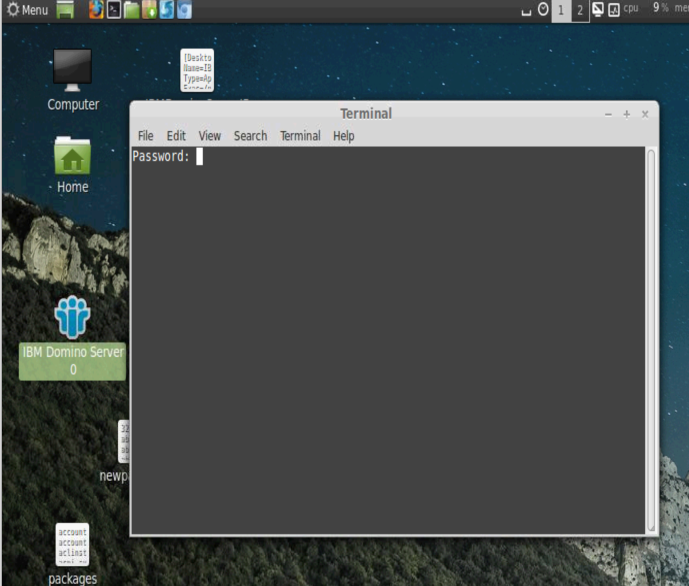Click the Terminal vertical scrollbar

point(651,340)
